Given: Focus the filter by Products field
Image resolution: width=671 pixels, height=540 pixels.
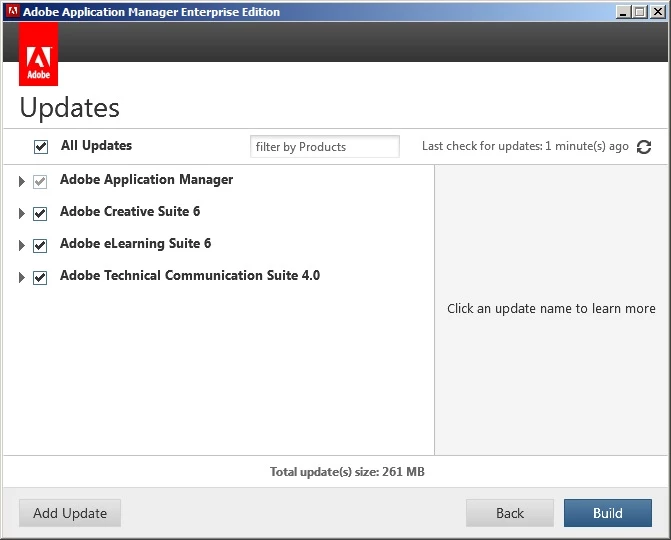Looking at the screenshot, I should [325, 147].
